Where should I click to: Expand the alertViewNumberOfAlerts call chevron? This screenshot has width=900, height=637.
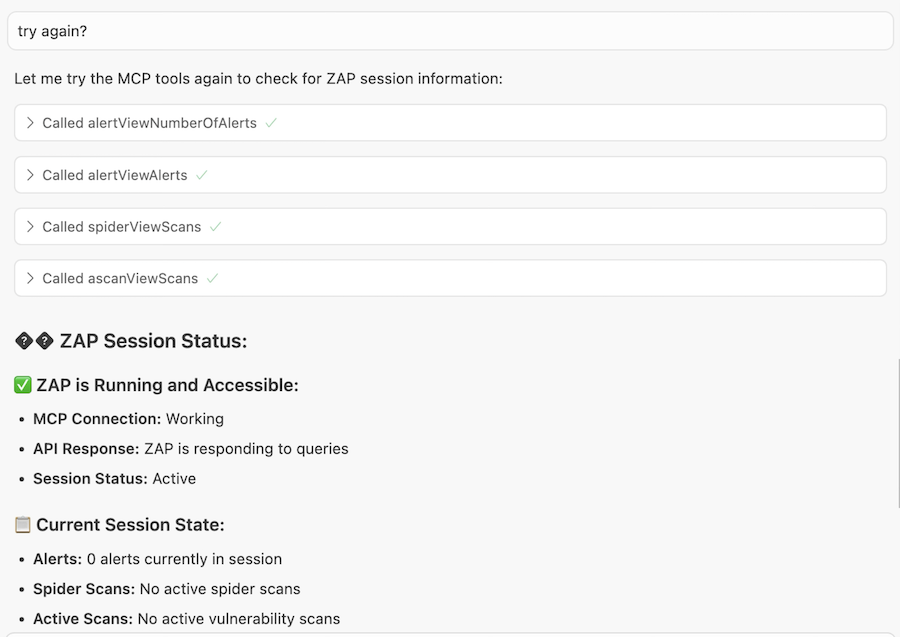coord(30,123)
